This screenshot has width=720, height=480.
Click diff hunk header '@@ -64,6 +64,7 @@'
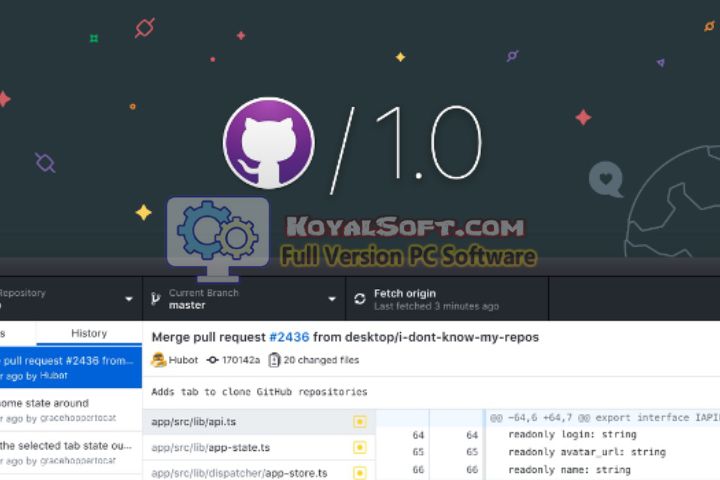pos(540,418)
